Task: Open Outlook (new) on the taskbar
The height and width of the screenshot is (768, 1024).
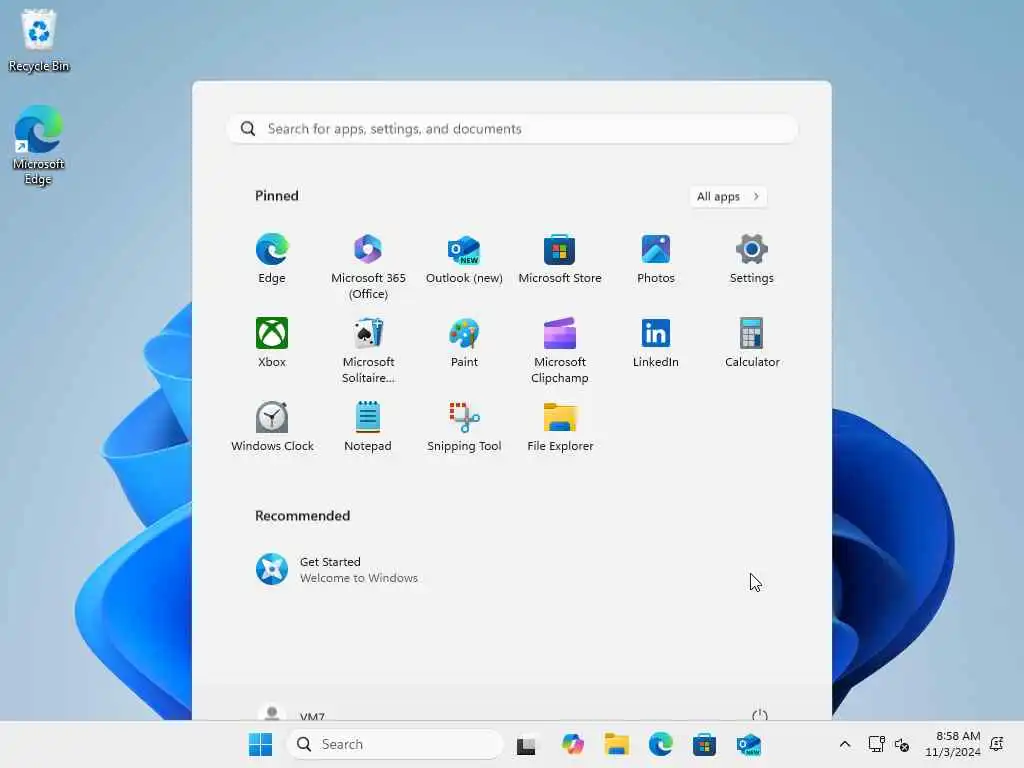Action: (x=748, y=744)
